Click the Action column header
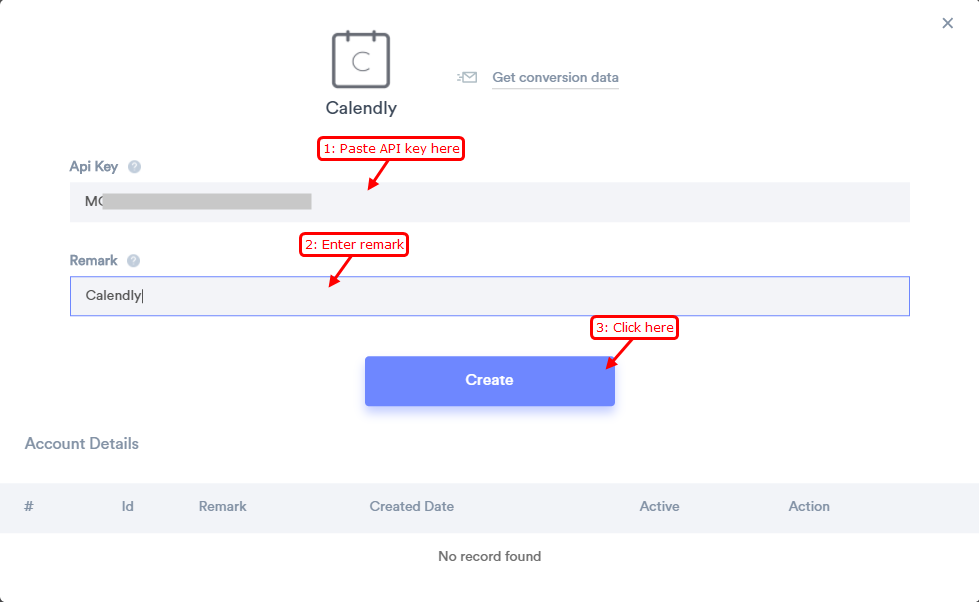This screenshot has height=602, width=979. [809, 506]
